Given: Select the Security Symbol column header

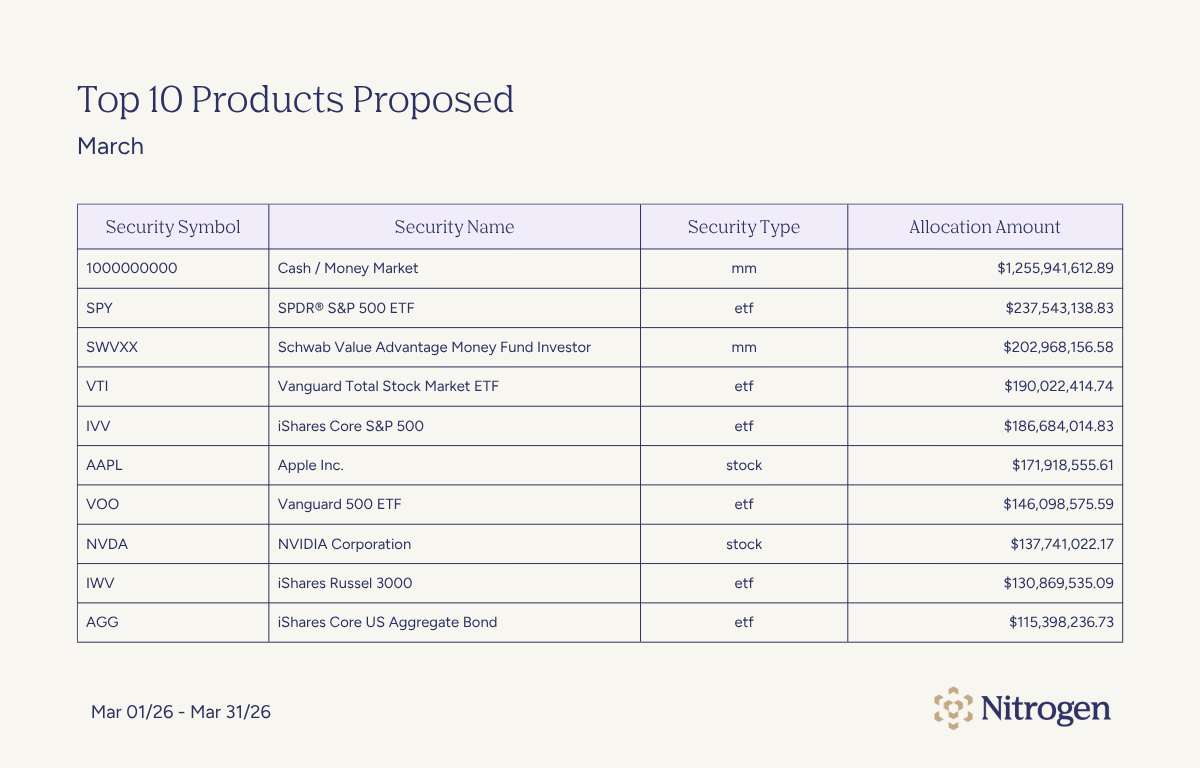Looking at the screenshot, I should coord(173,227).
